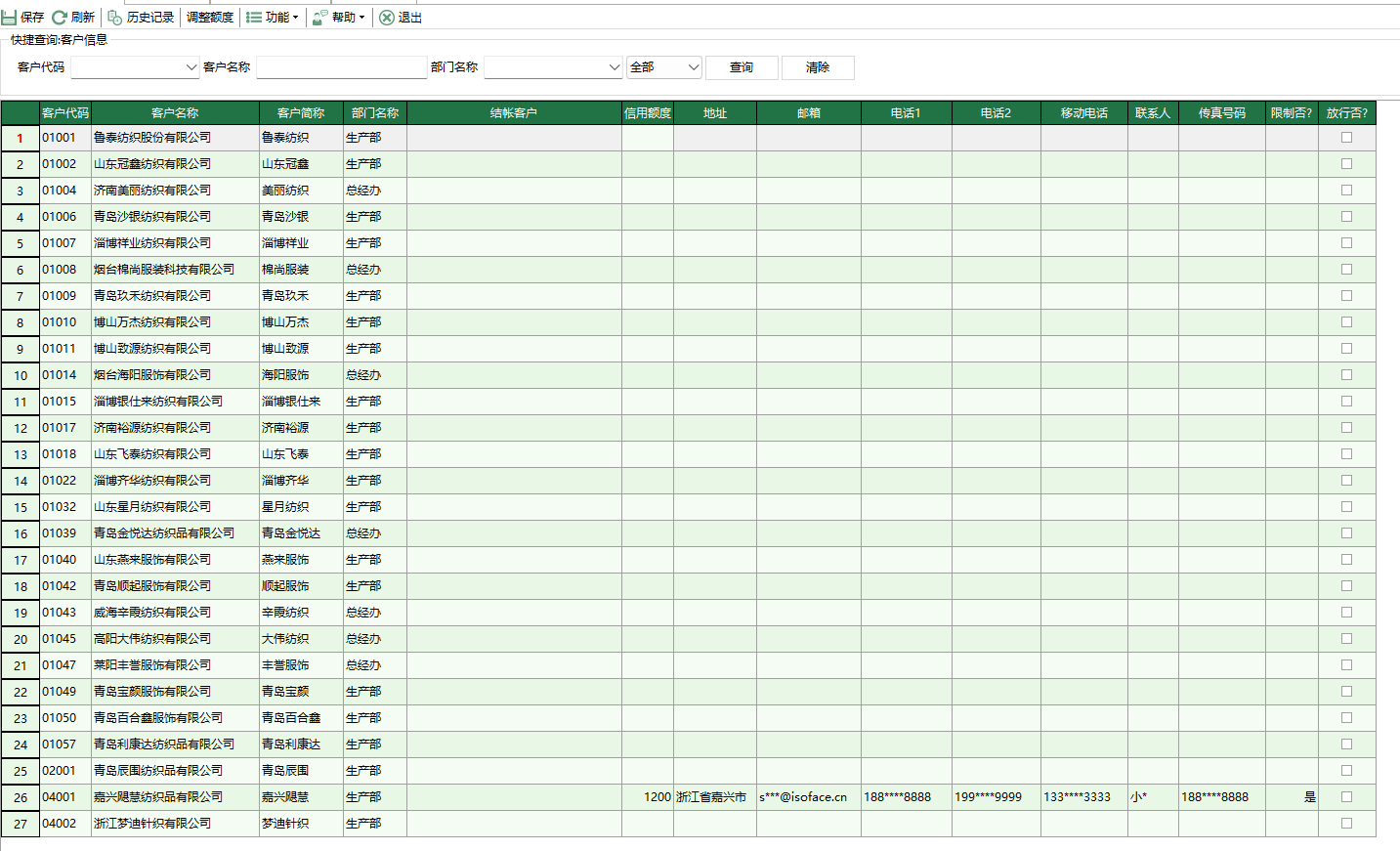
Task: Toggle 放行 checkbox for customer 04001
Action: tap(1346, 797)
